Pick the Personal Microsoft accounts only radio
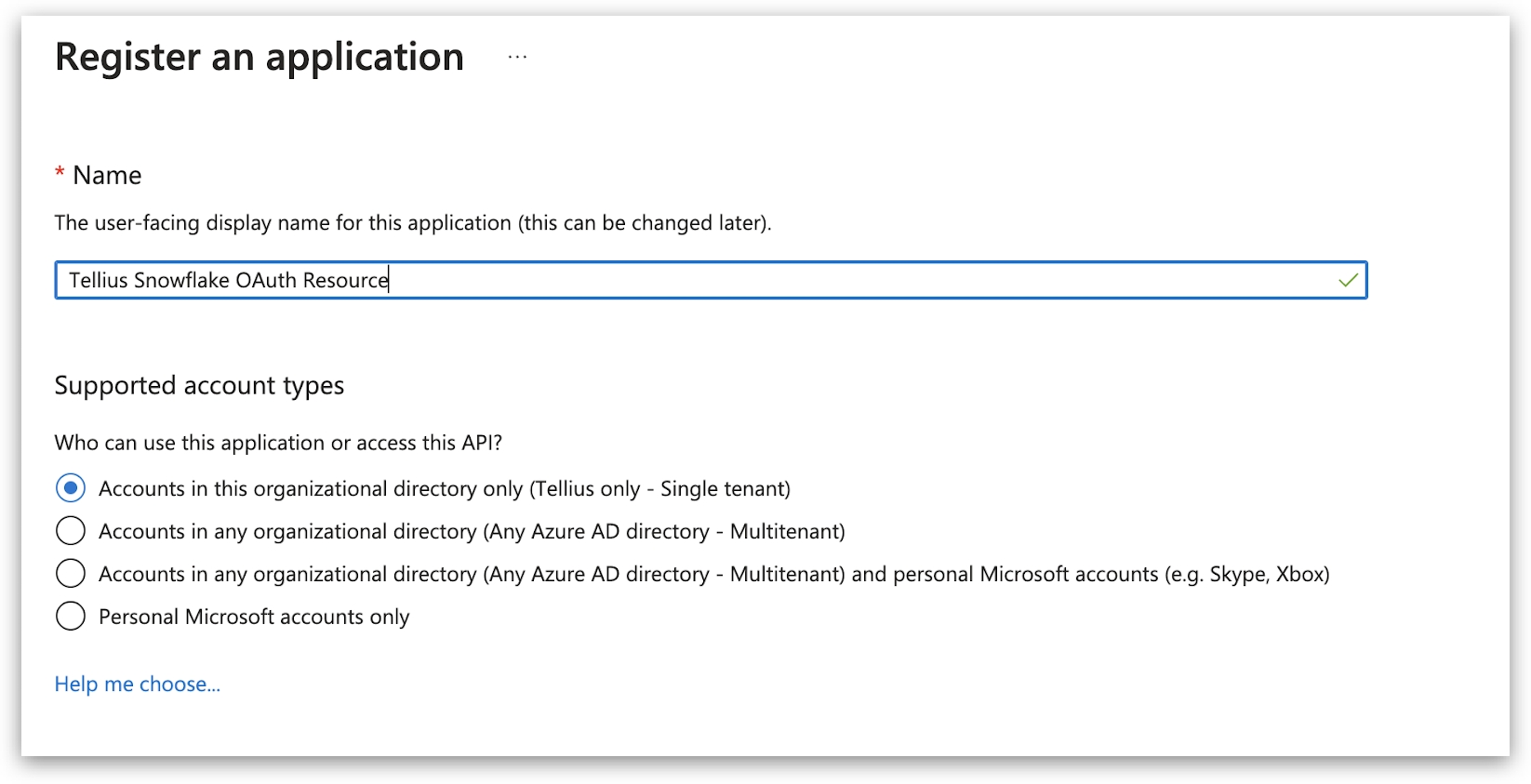This screenshot has width=1531, height=784. [71, 617]
